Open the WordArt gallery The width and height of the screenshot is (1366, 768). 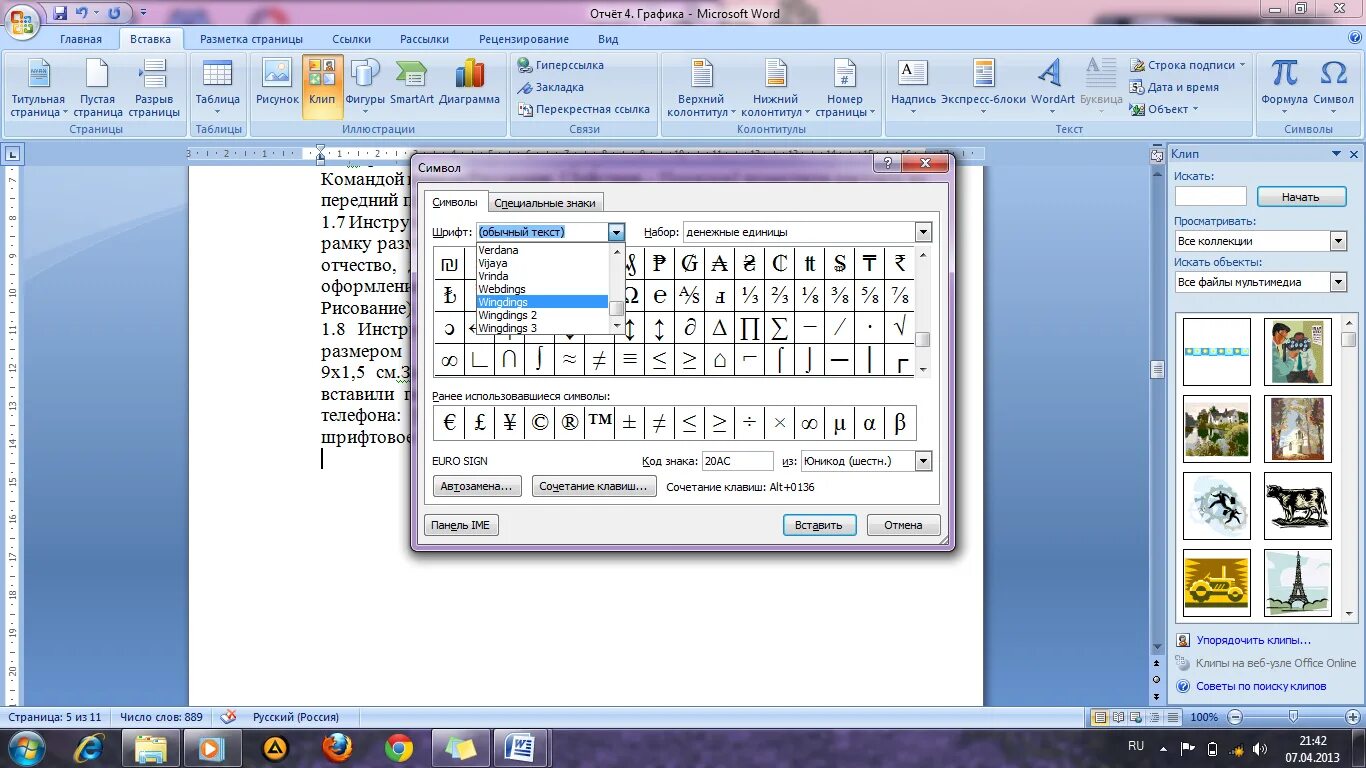click(x=1052, y=88)
